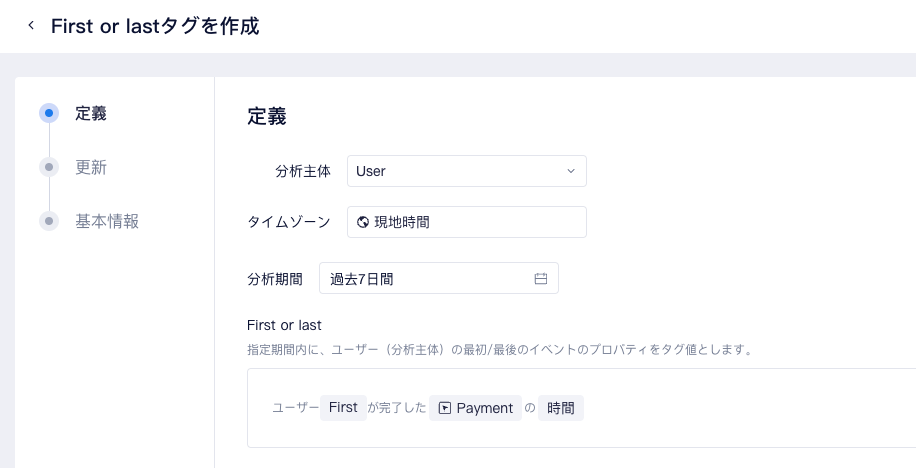Click the event icon next to Payment
This screenshot has width=916, height=468.
tap(445, 408)
